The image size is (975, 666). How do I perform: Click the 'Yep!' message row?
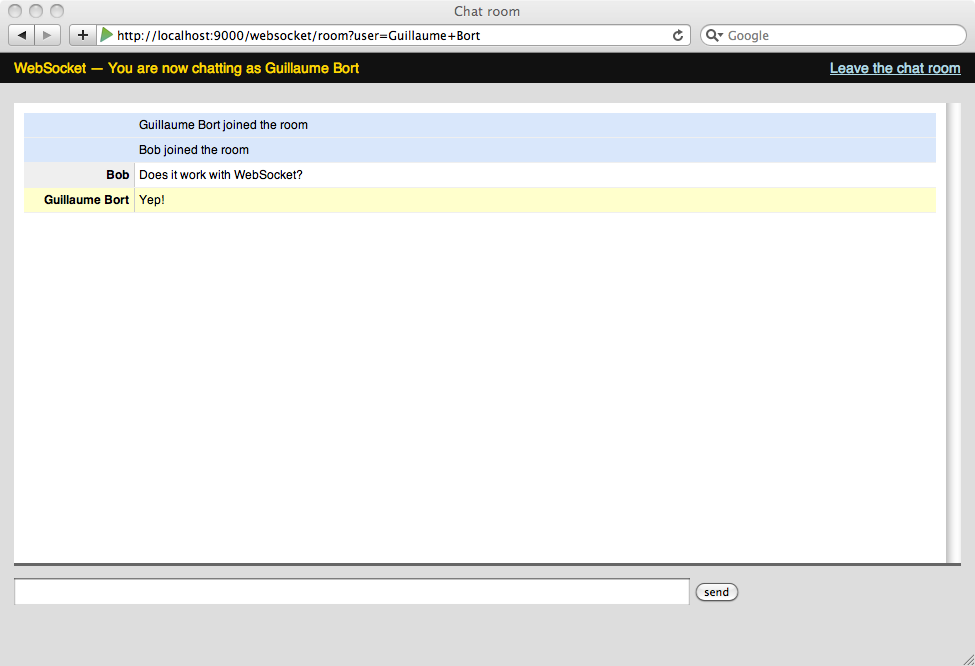(x=152, y=200)
